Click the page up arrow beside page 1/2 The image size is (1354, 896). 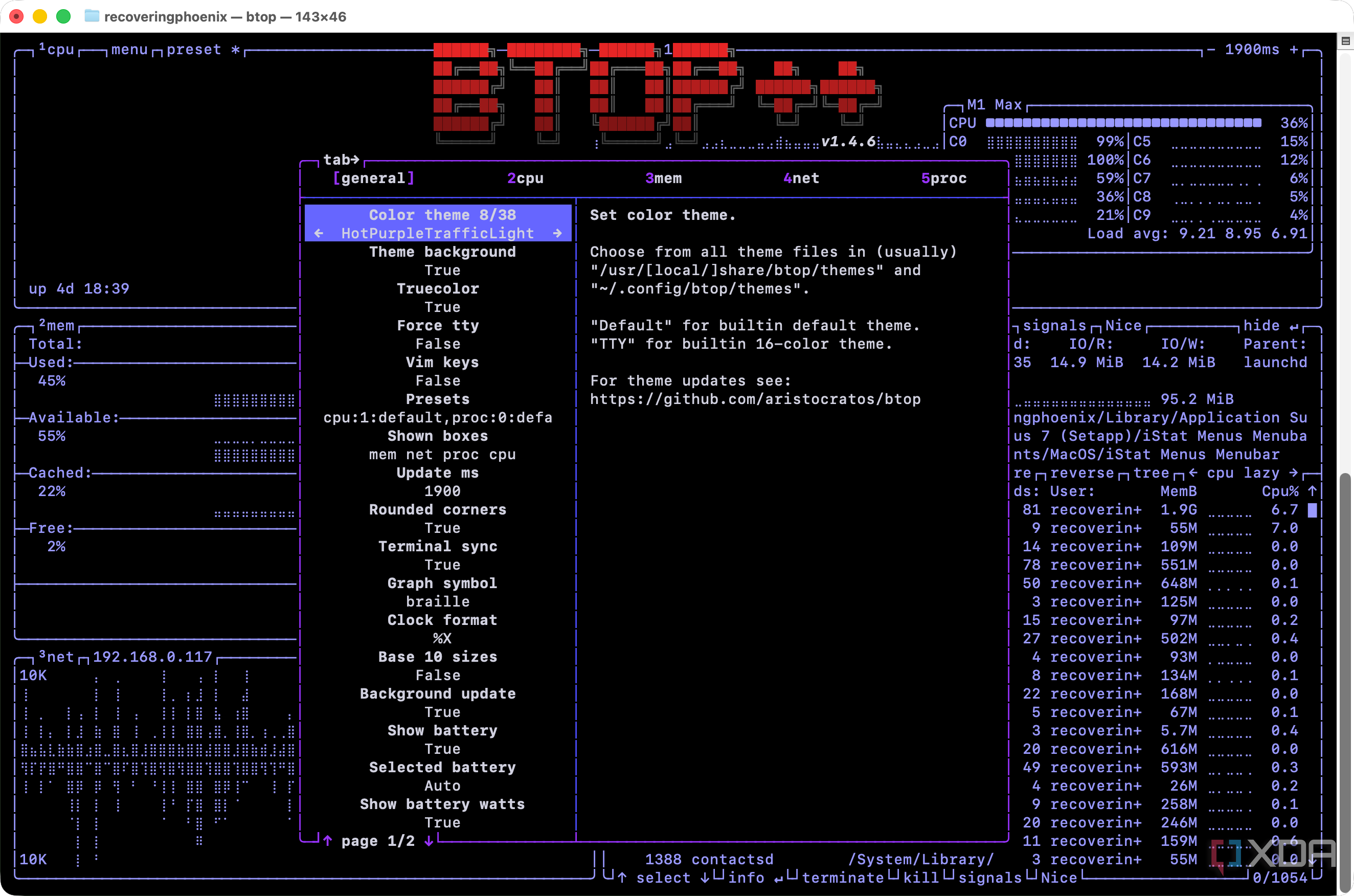(327, 841)
